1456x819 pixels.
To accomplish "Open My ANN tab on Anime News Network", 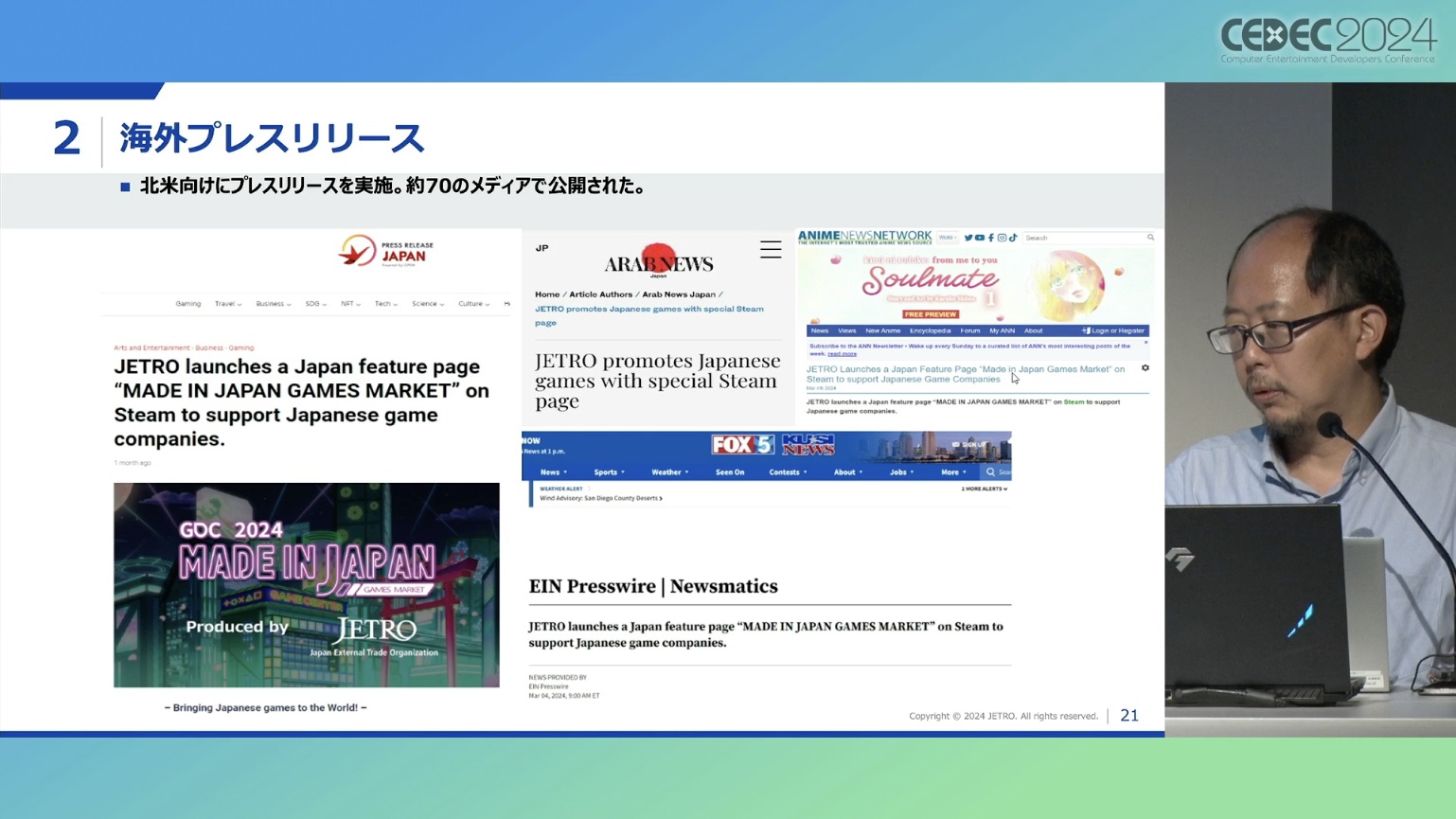I will [x=1003, y=330].
